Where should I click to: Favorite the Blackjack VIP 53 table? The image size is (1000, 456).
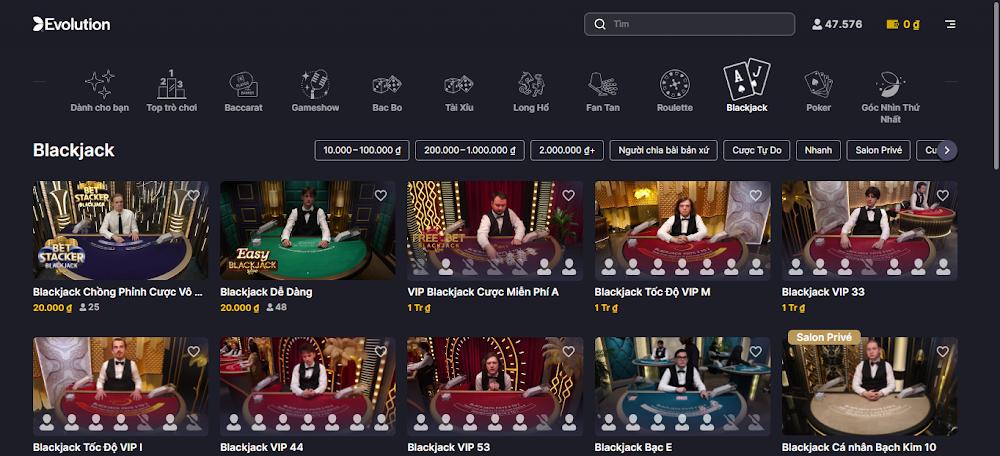pos(568,351)
